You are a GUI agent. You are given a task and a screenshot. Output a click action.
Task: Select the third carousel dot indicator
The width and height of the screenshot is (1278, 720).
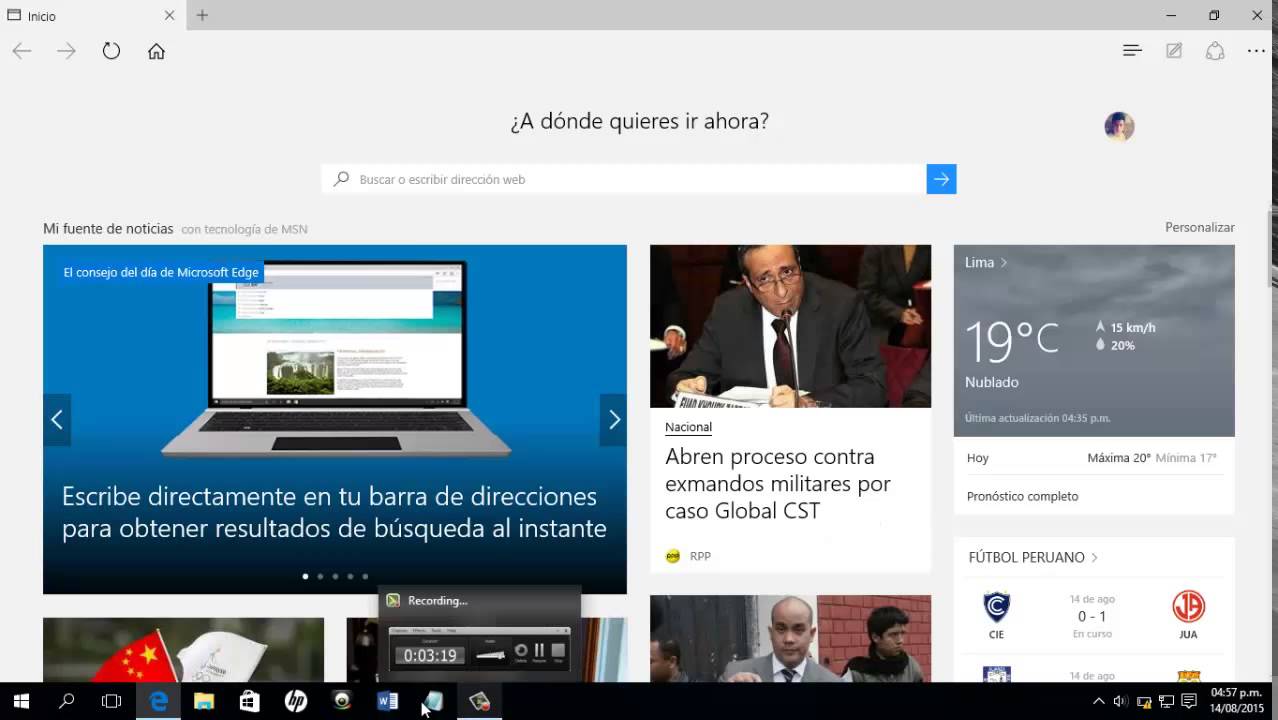point(335,576)
